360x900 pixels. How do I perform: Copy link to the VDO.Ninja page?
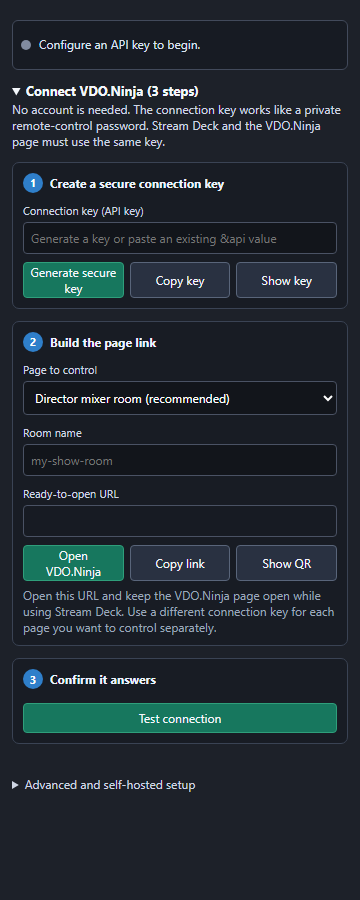tap(180, 563)
